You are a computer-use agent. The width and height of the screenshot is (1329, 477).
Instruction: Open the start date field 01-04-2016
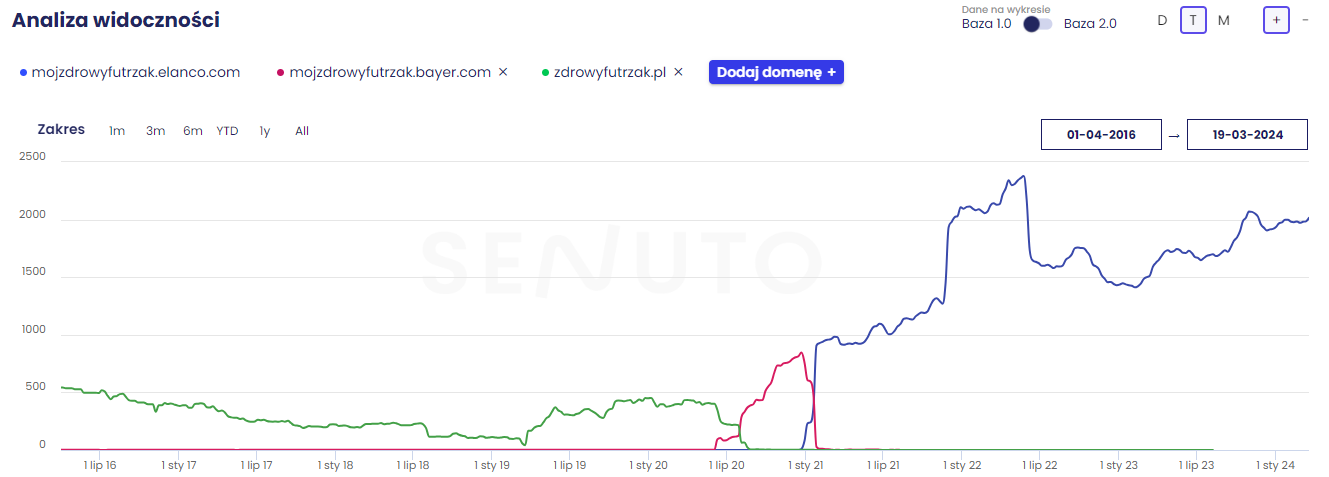1101,135
